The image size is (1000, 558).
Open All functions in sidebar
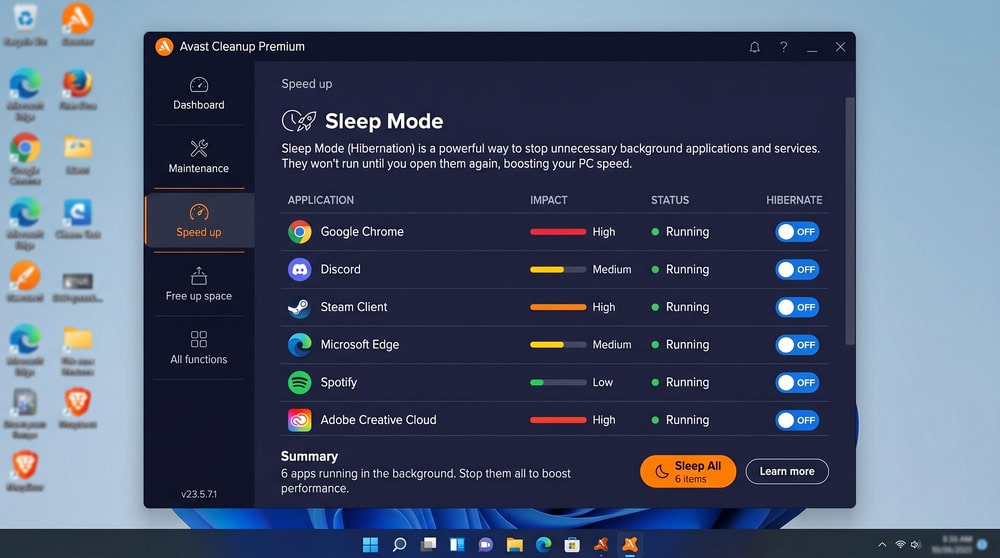click(x=198, y=348)
